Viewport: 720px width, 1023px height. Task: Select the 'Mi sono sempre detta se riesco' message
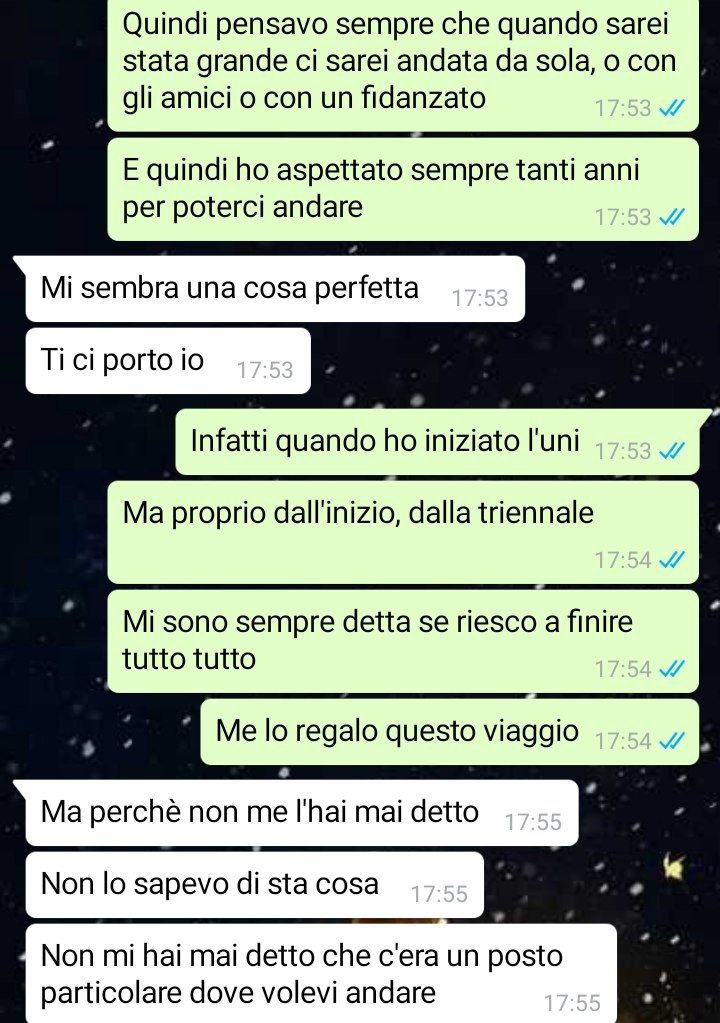pyautogui.click(x=403, y=641)
